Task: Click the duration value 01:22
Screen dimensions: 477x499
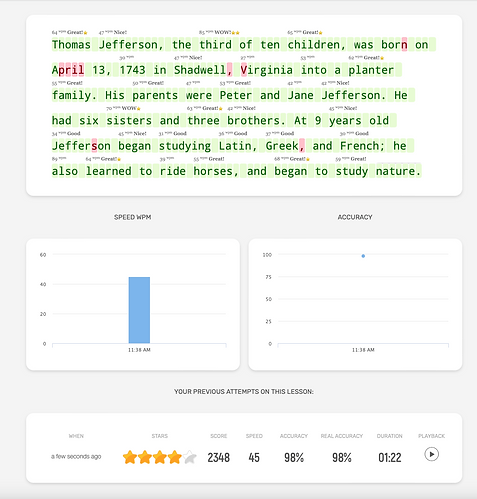Action: coord(390,457)
